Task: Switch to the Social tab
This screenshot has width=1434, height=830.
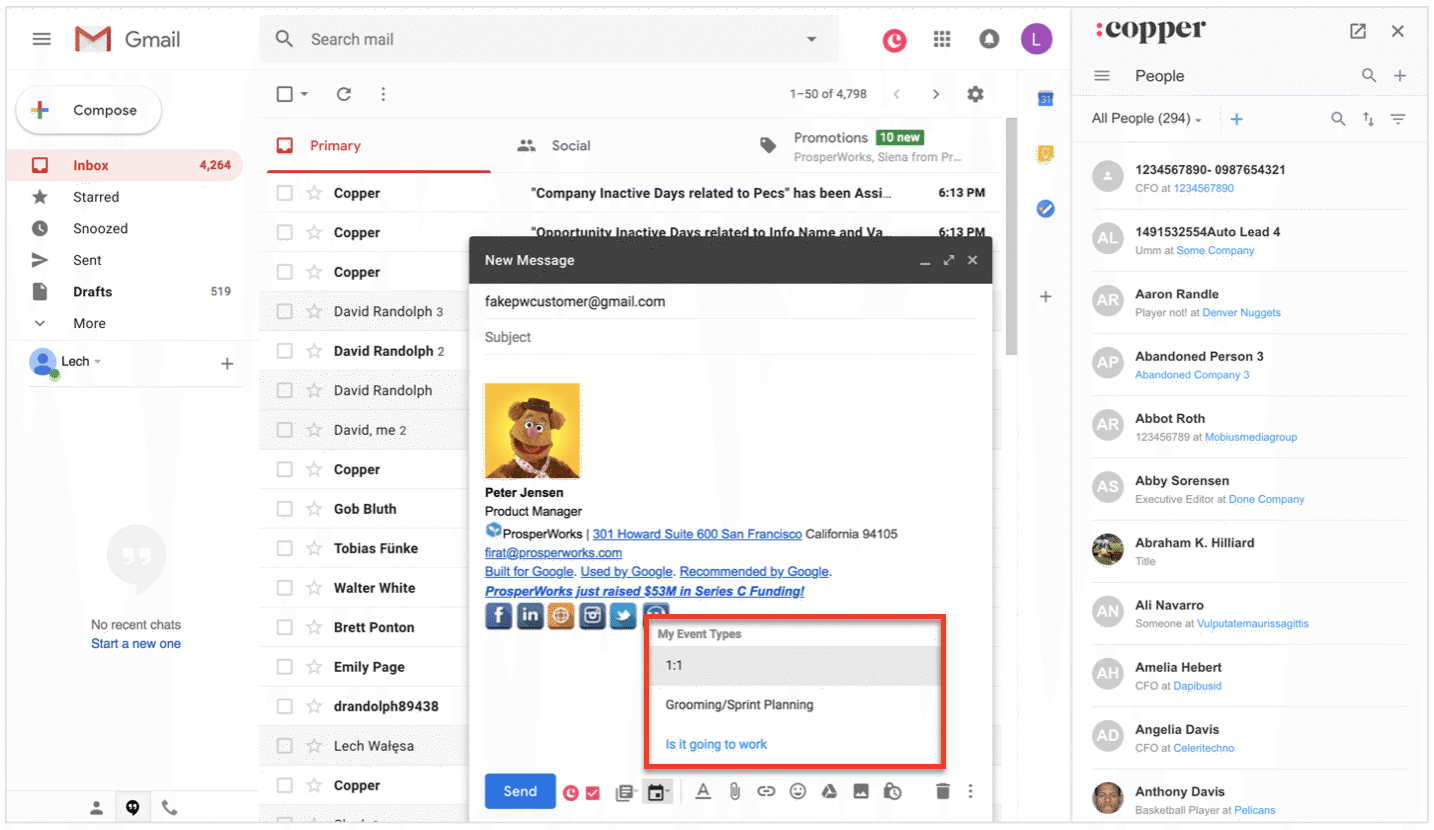Action: [x=571, y=146]
